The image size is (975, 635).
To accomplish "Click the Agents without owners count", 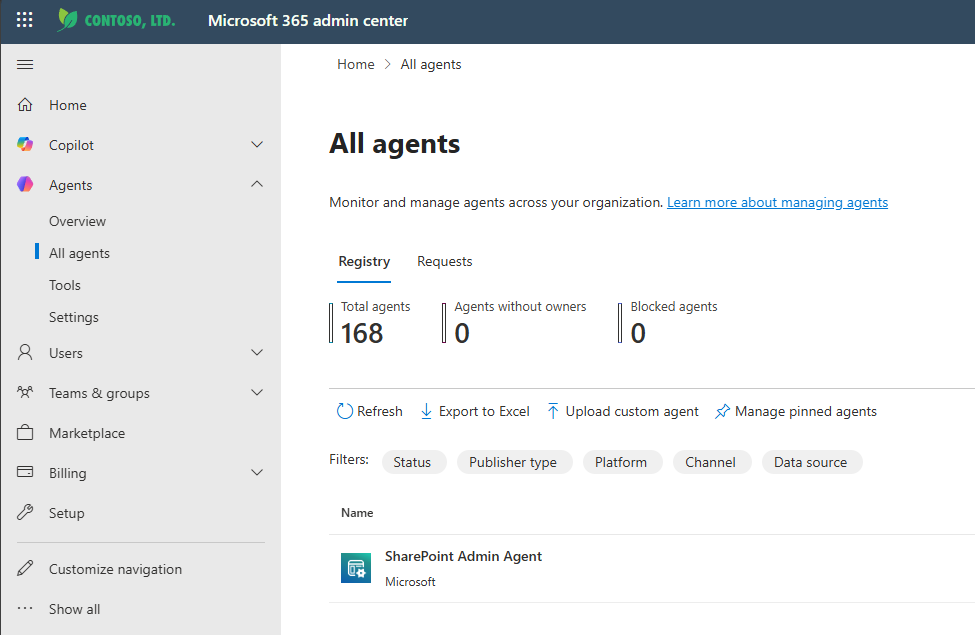I will (x=462, y=333).
